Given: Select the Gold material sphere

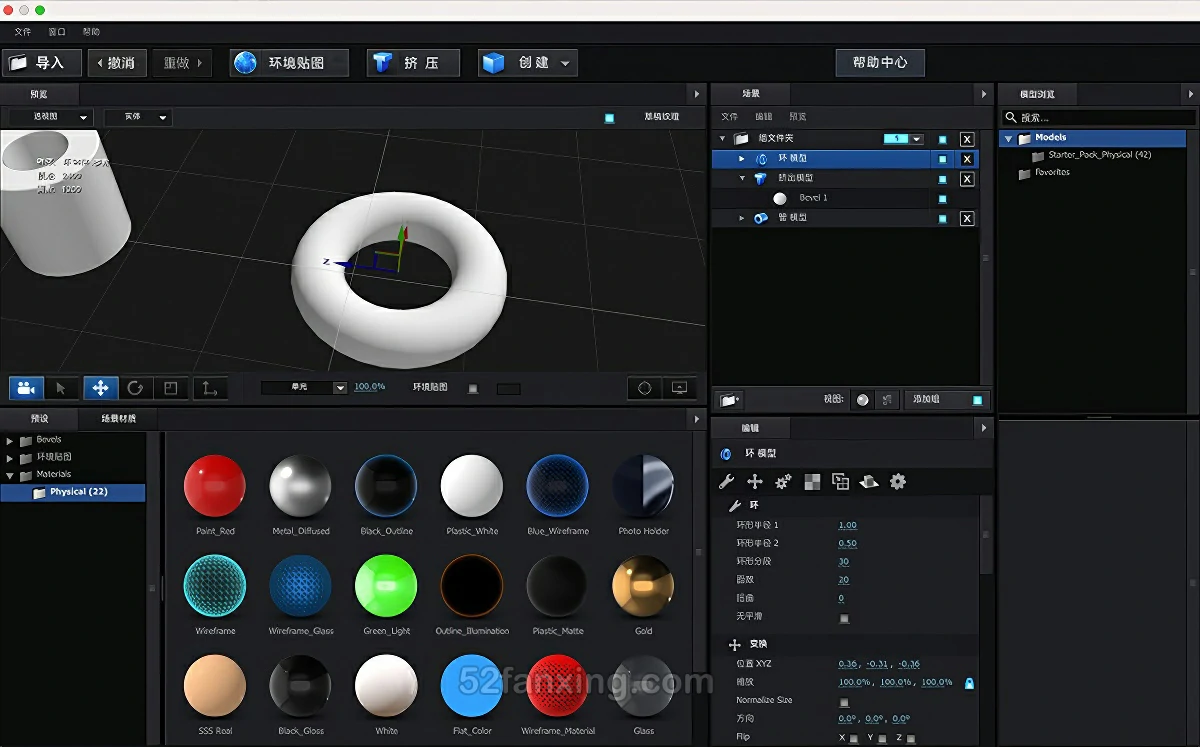Looking at the screenshot, I should tap(643, 585).
